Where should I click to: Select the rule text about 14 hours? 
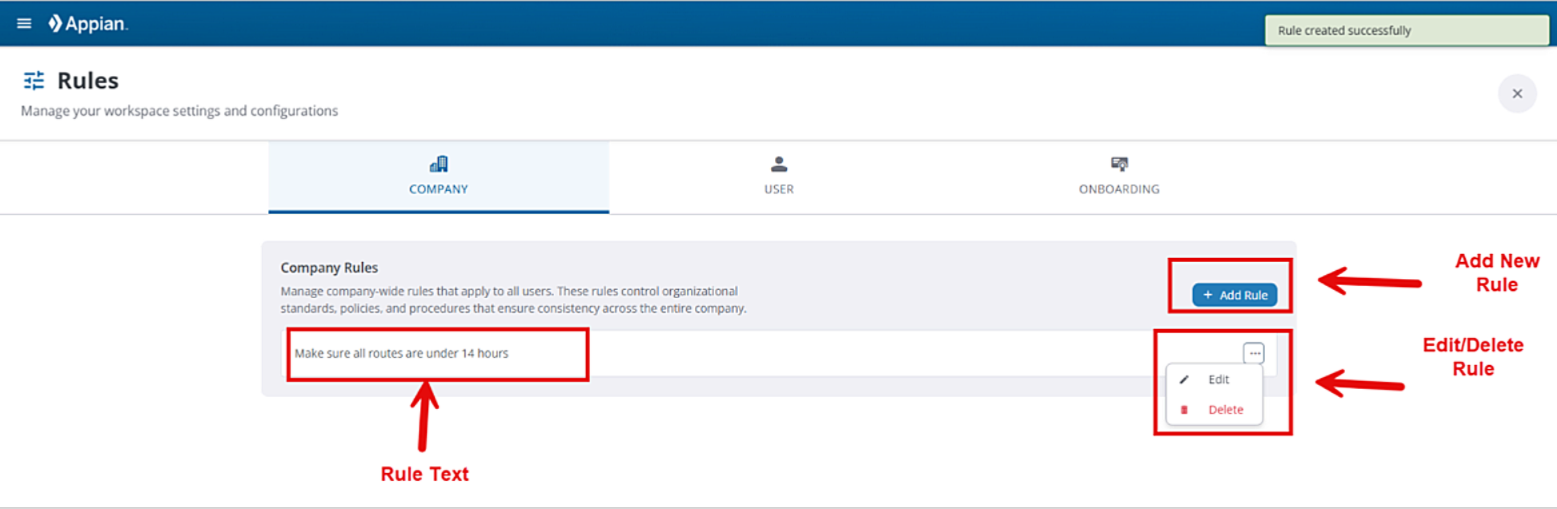[x=401, y=353]
